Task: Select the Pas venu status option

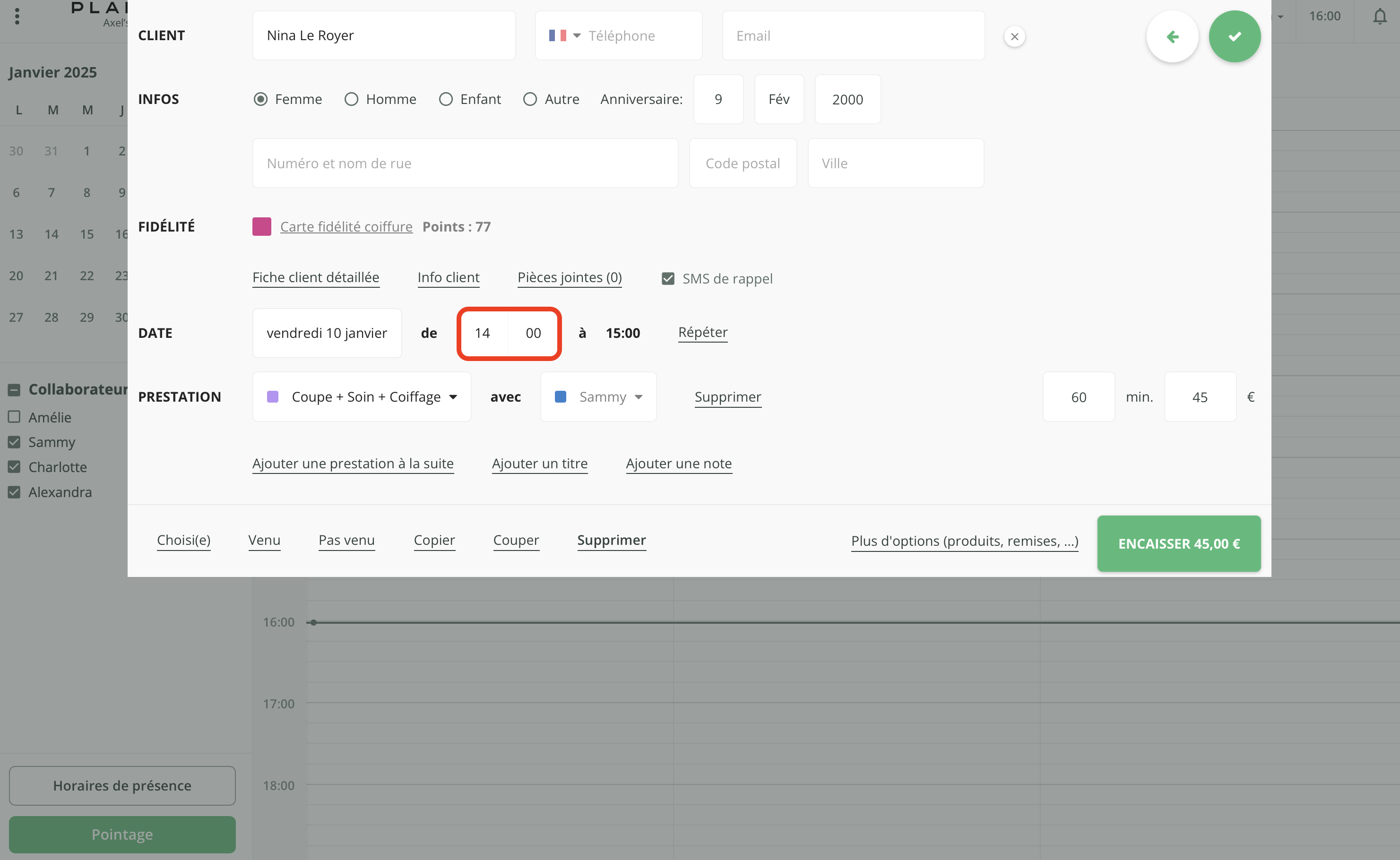Action: [x=346, y=540]
